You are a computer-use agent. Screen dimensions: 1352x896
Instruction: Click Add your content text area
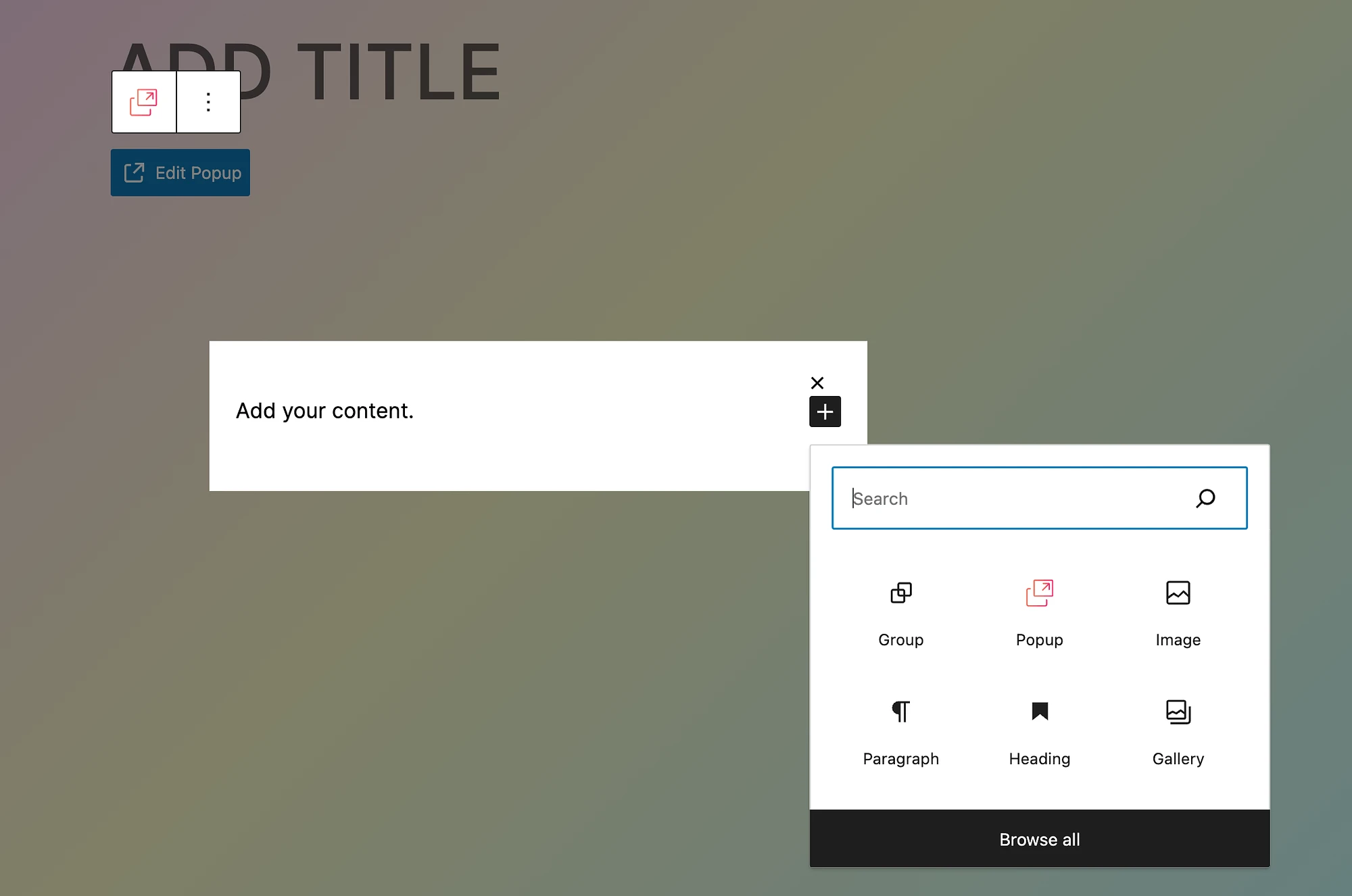pos(325,410)
